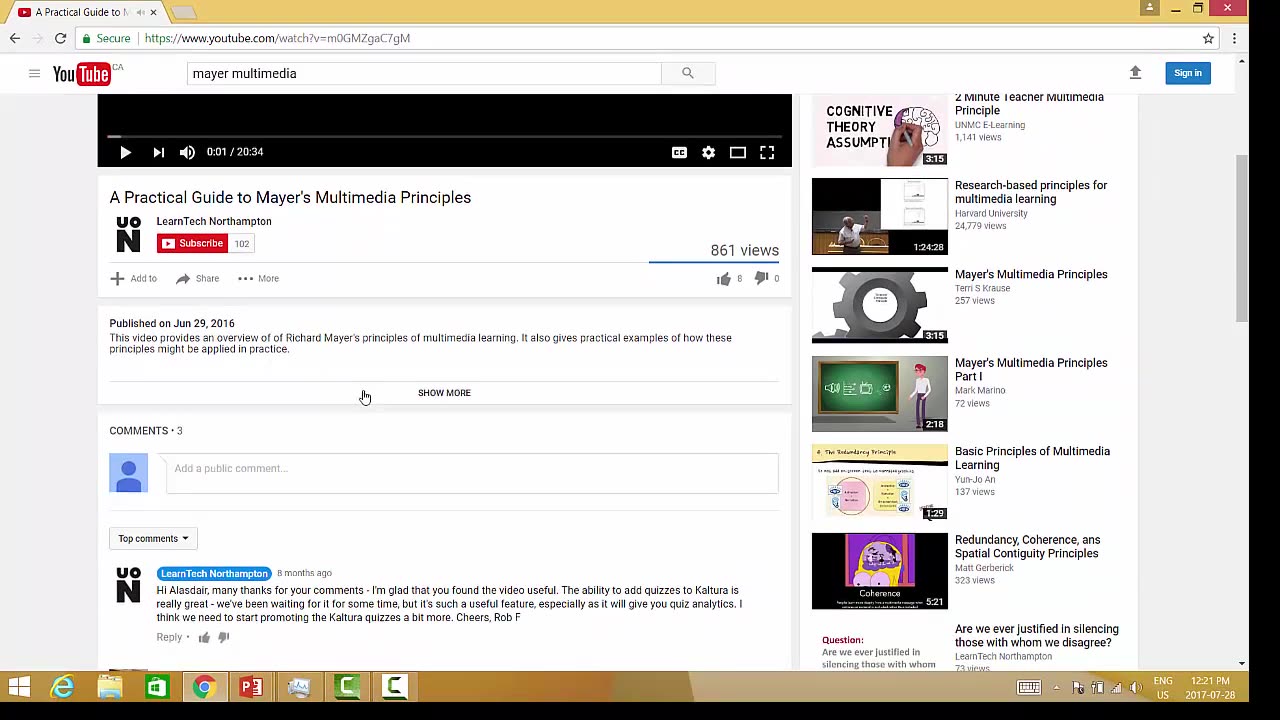Go back in browser
The image size is (1280, 720).
coord(15,38)
